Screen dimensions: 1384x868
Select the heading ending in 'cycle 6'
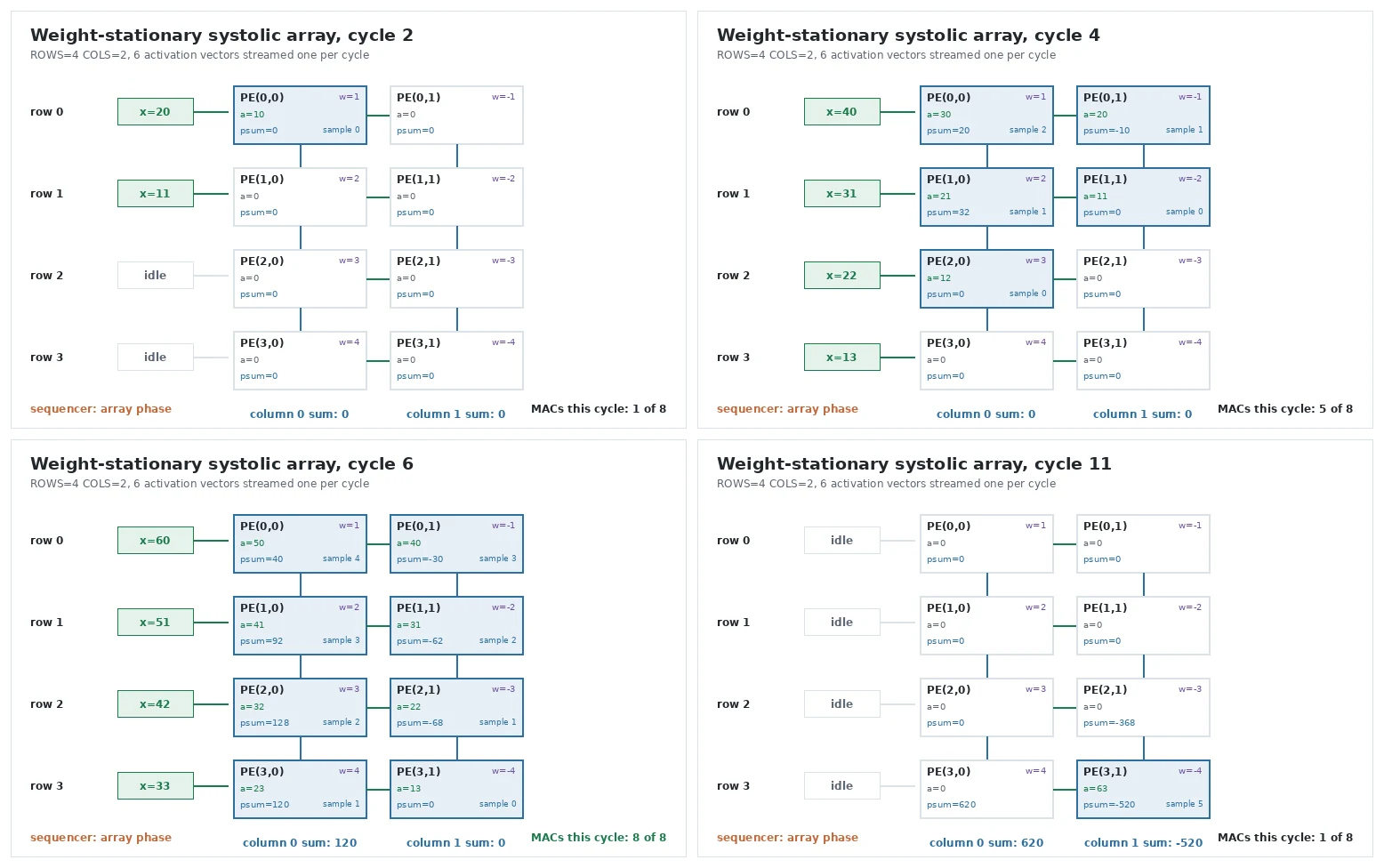point(221,464)
